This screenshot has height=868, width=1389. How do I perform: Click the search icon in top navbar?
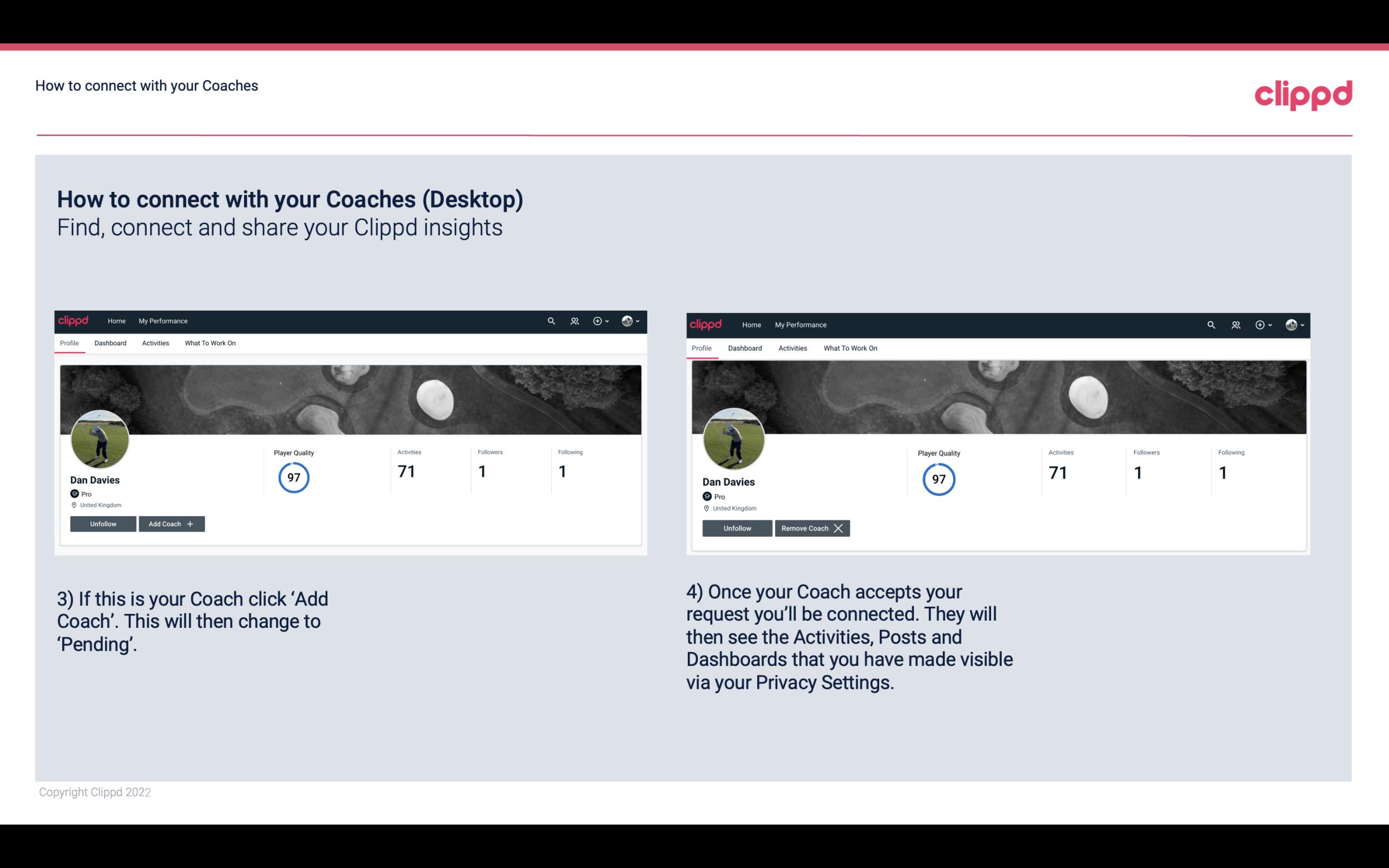click(x=551, y=320)
